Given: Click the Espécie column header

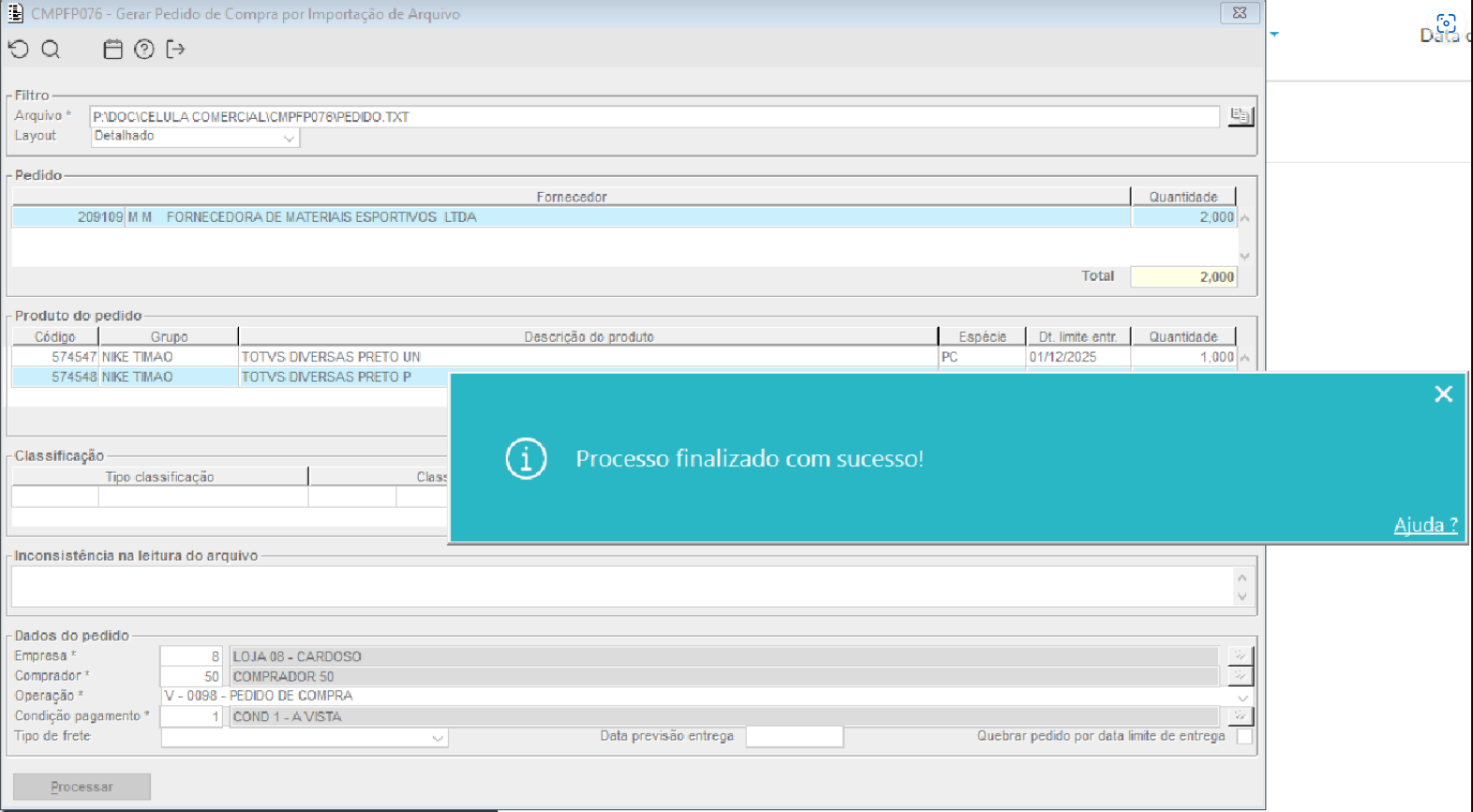Looking at the screenshot, I should pyautogui.click(x=982, y=336).
